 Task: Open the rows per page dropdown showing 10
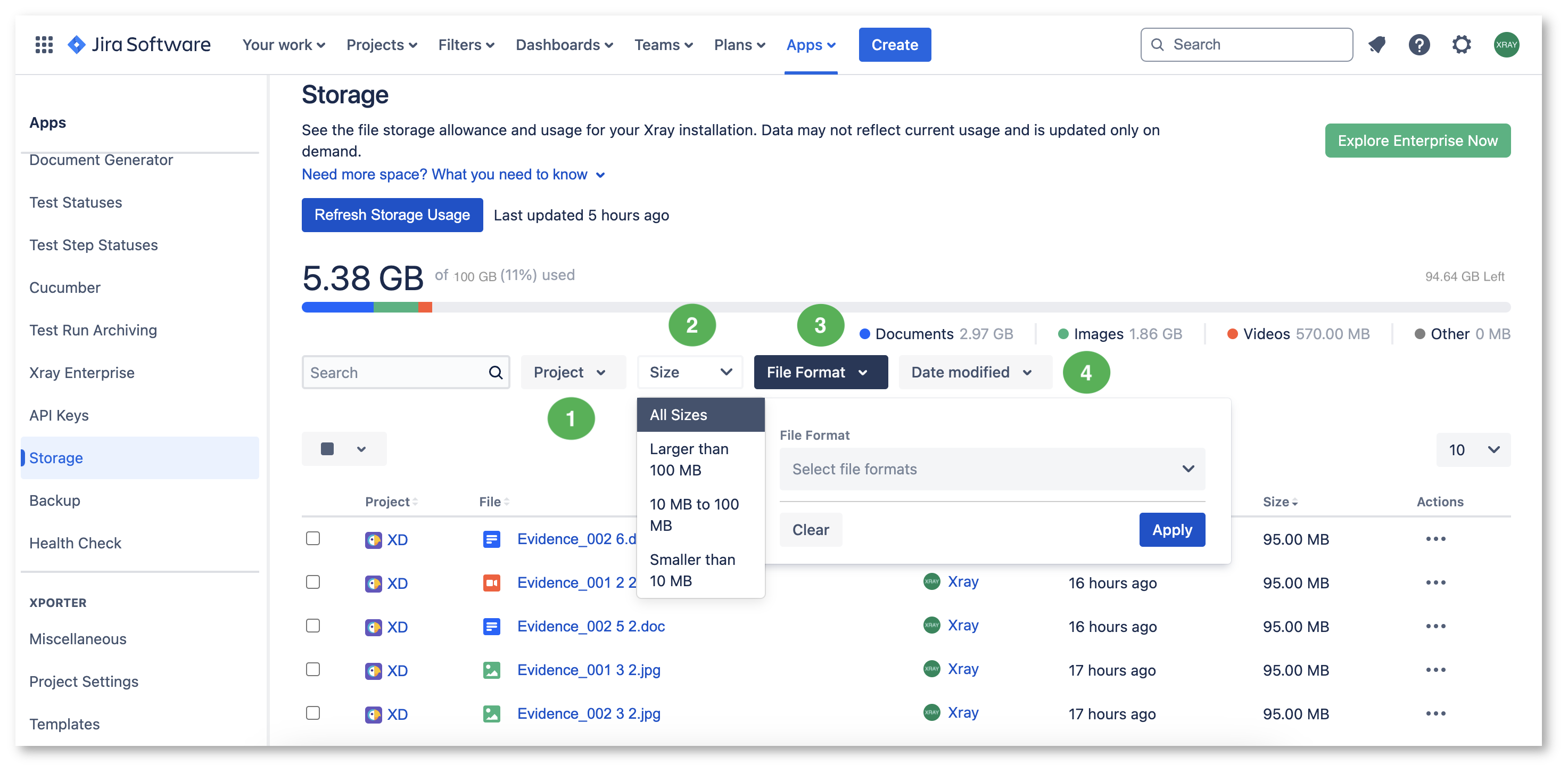click(x=1473, y=449)
